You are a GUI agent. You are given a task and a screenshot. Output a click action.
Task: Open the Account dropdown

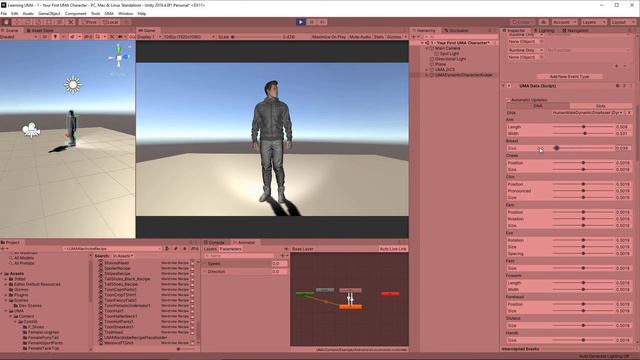point(564,22)
